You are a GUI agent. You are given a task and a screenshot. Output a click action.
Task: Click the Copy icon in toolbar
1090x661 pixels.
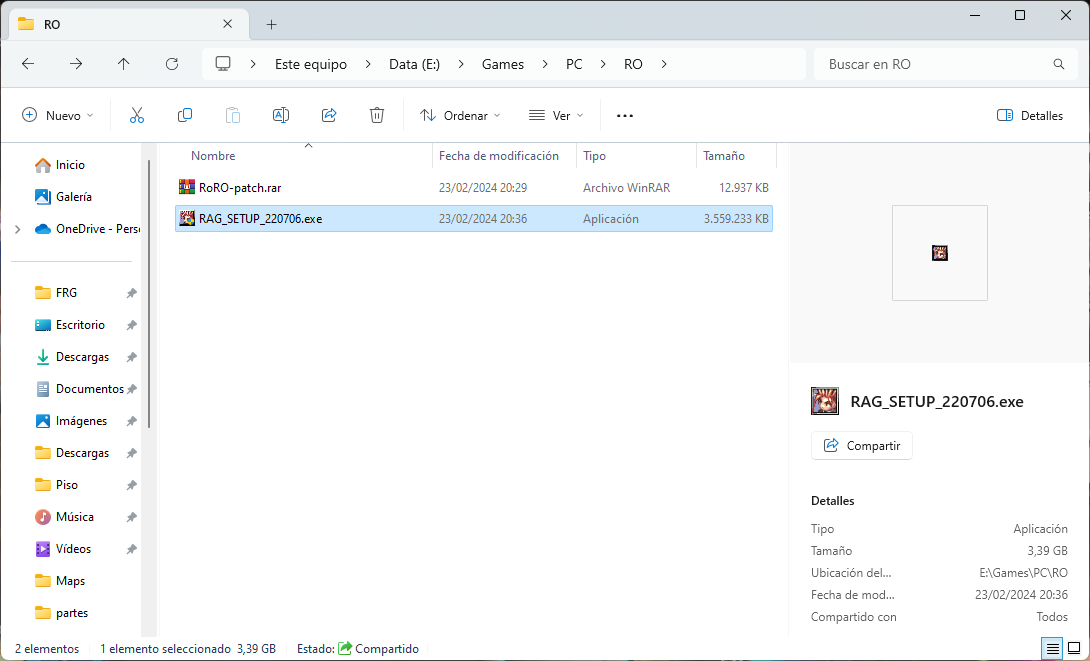[185, 115]
